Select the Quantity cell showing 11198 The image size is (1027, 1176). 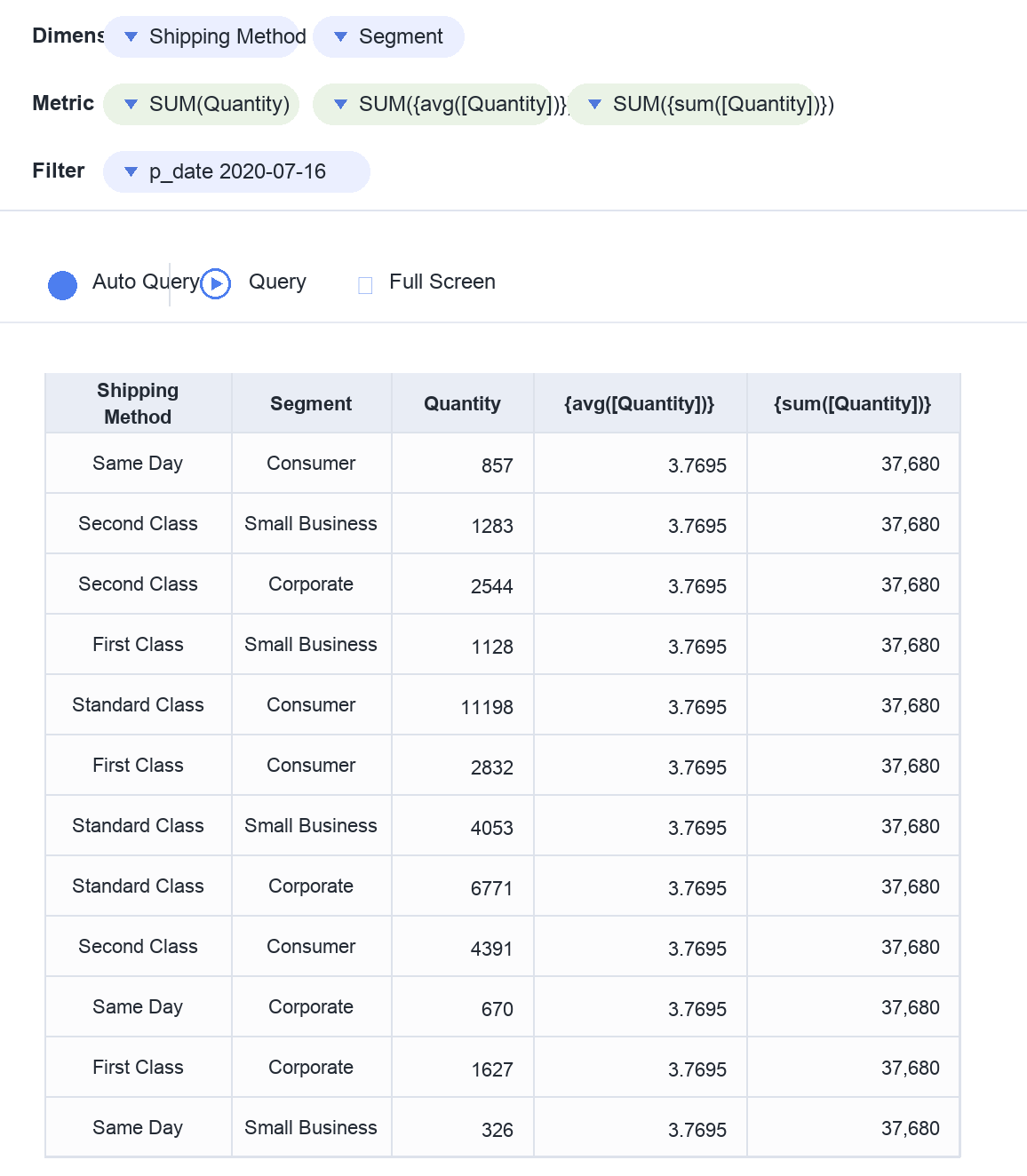pyautogui.click(x=463, y=705)
